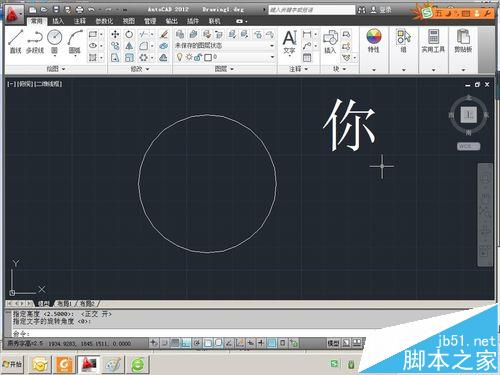Screen dimensions: 500x375
Task: Click the Hatch tool icon in the Draw panel
Action: pos(93,57)
